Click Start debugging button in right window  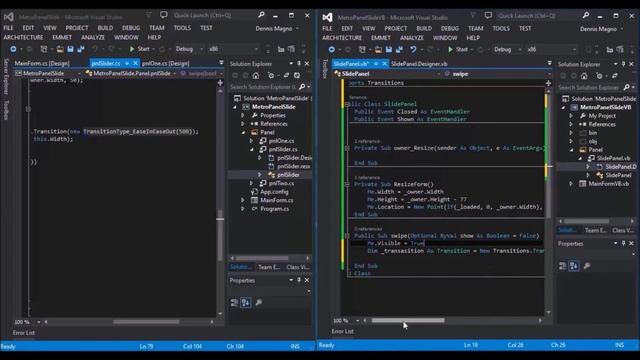(x=458, y=49)
